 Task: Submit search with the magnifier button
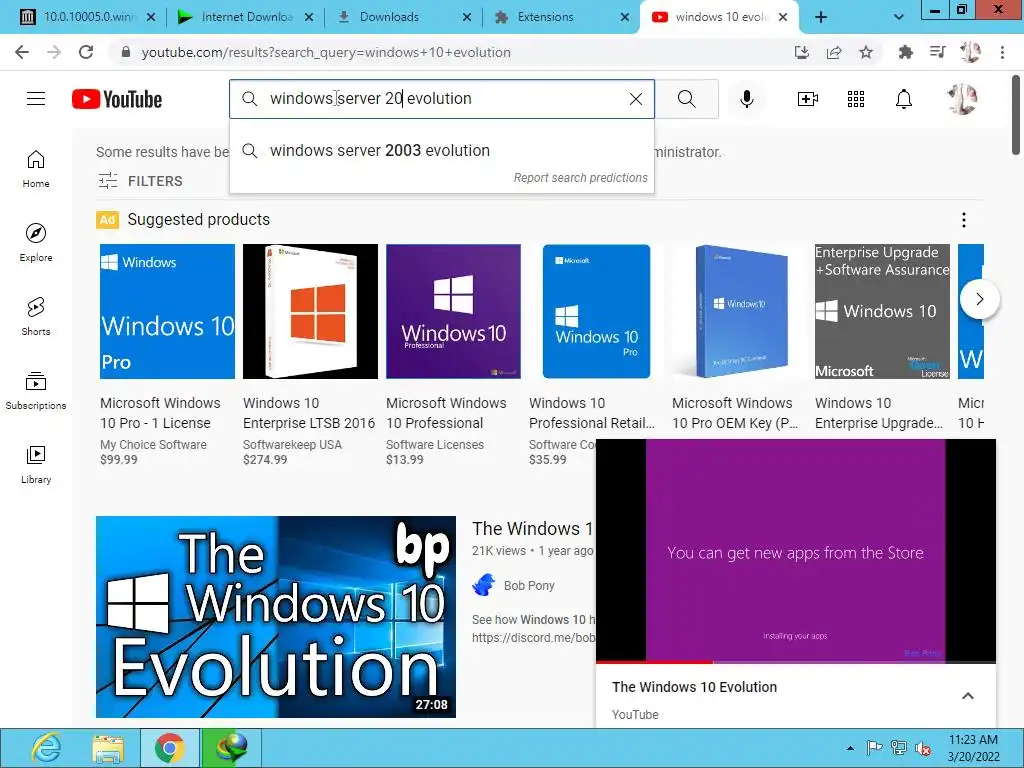(686, 99)
